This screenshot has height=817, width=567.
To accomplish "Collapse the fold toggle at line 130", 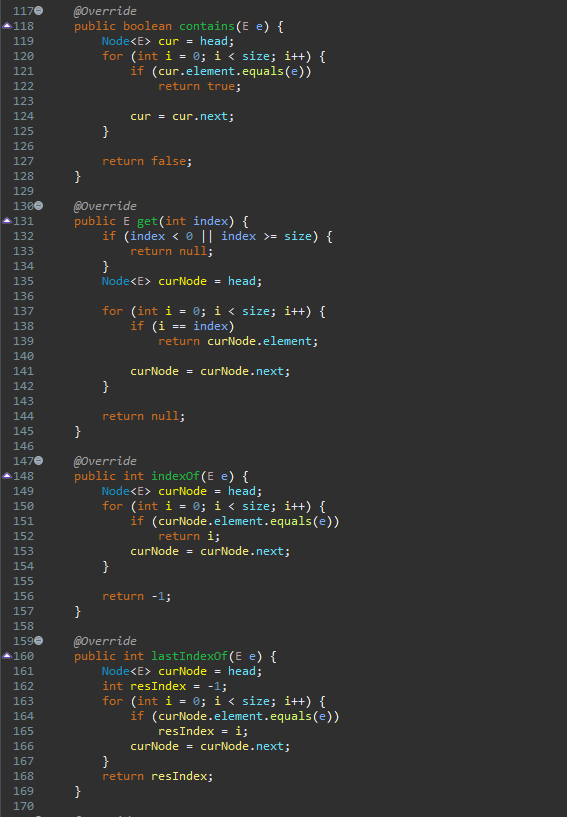I will [39, 205].
